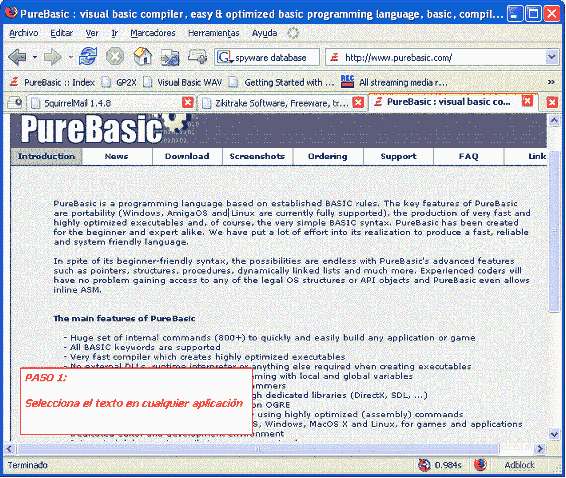Viewport: 566px width, 478px height.
Task: Open the Marcadores menu
Action: click(x=153, y=33)
